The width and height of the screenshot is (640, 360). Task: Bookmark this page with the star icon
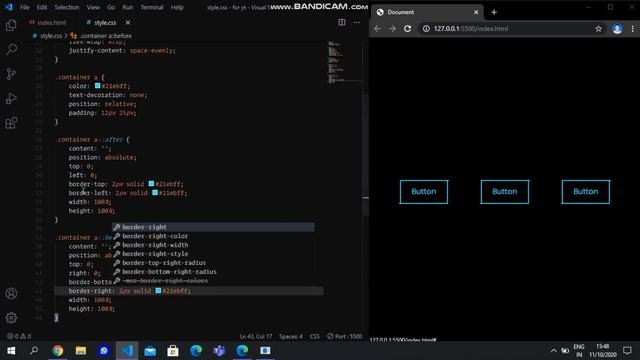click(598, 29)
